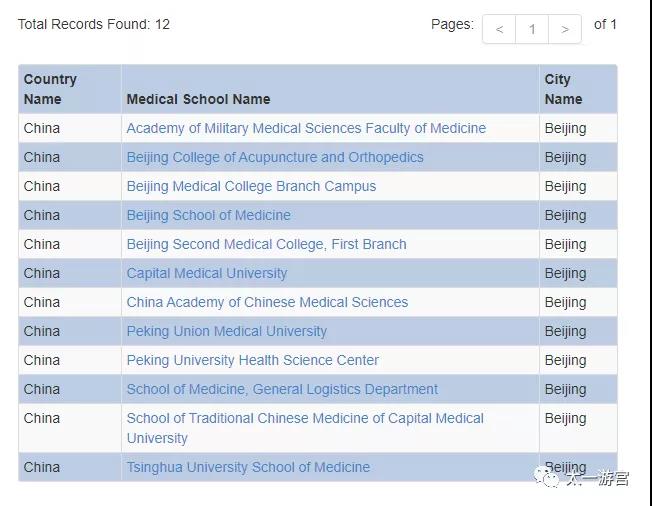This screenshot has width=652, height=506.
Task: Open Academy of Military Medical Sciences link
Action: [x=306, y=128]
